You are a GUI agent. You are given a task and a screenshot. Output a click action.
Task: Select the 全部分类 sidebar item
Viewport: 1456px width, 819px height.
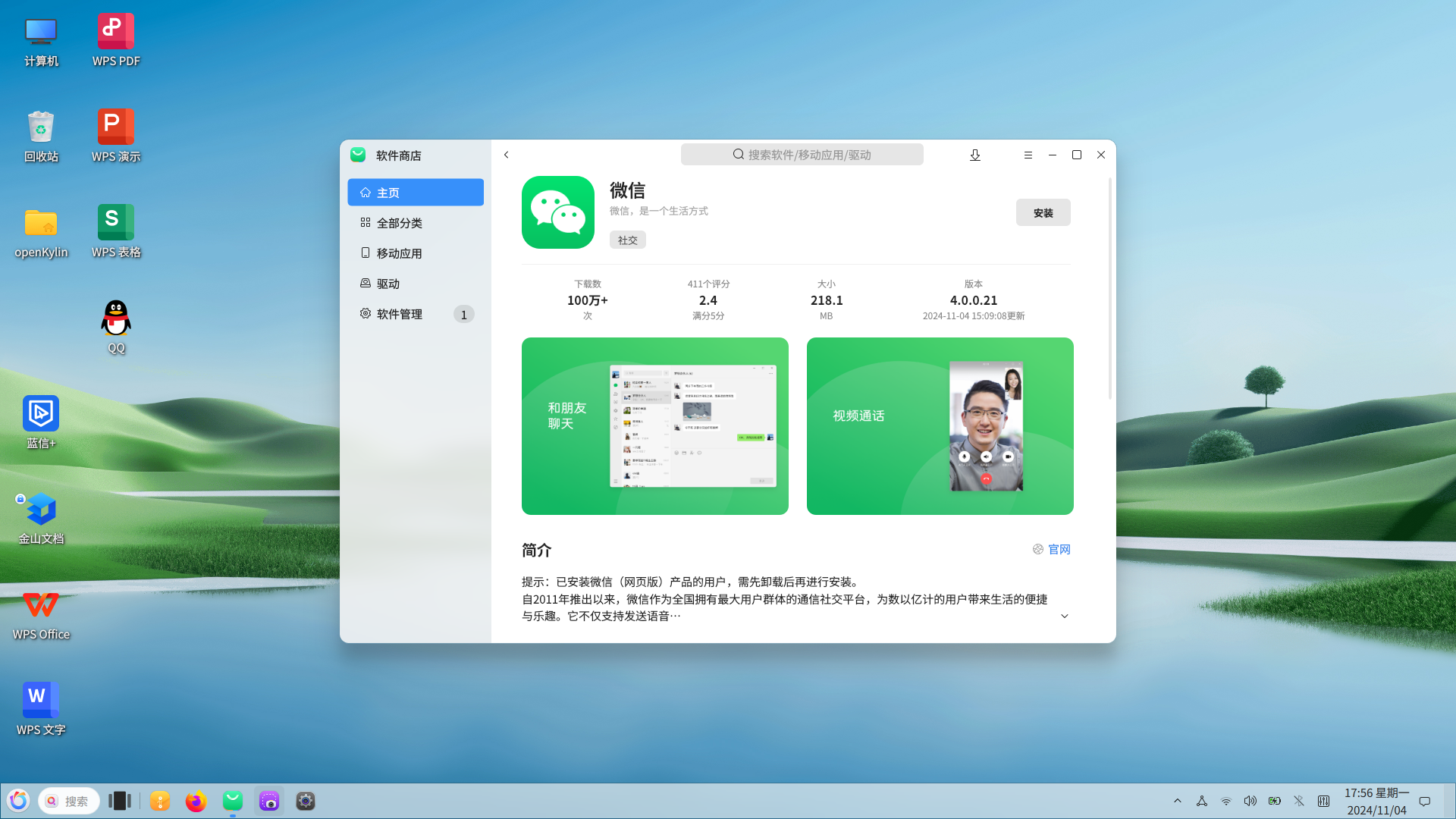click(x=416, y=223)
